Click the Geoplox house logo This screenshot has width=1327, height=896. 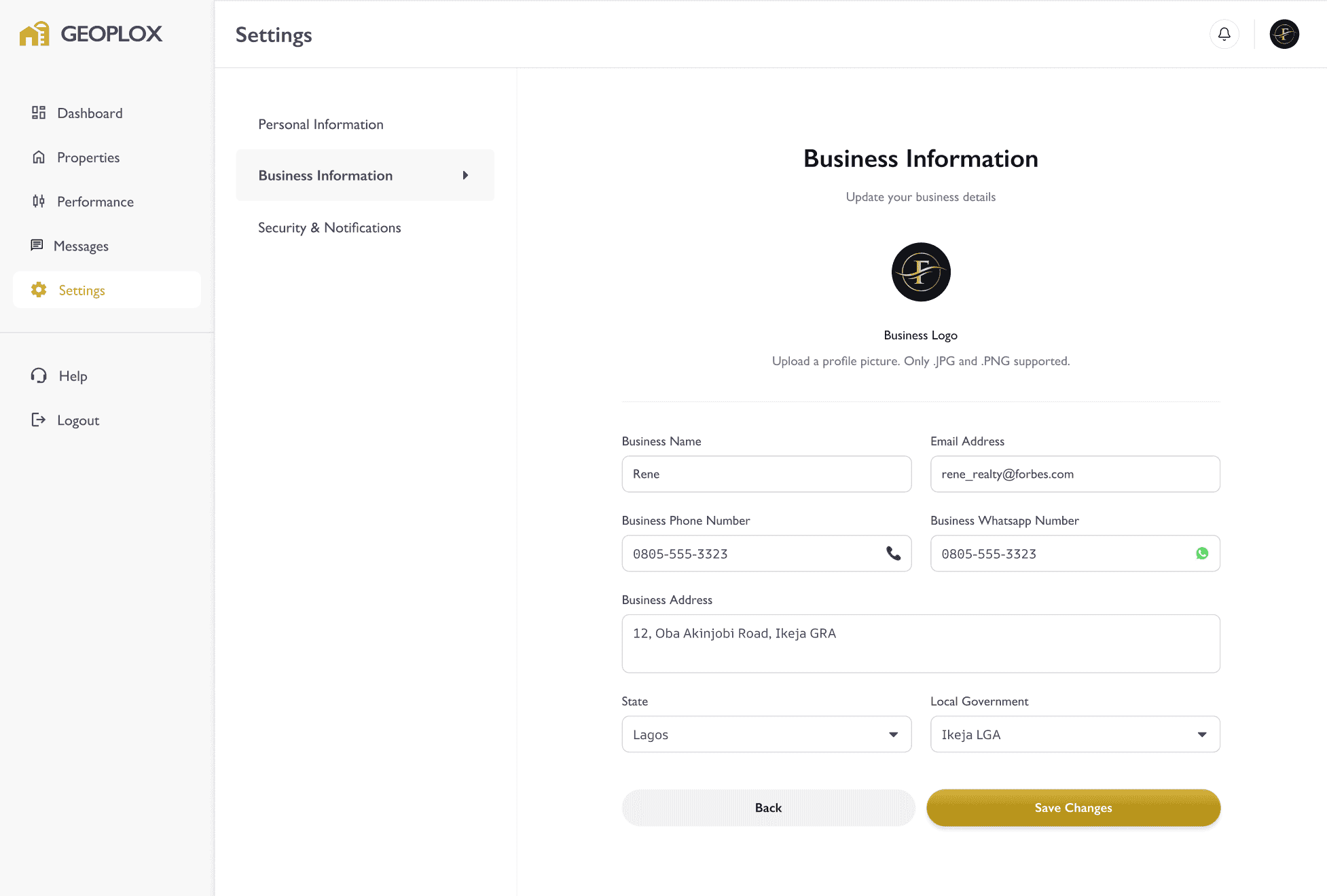[35, 34]
